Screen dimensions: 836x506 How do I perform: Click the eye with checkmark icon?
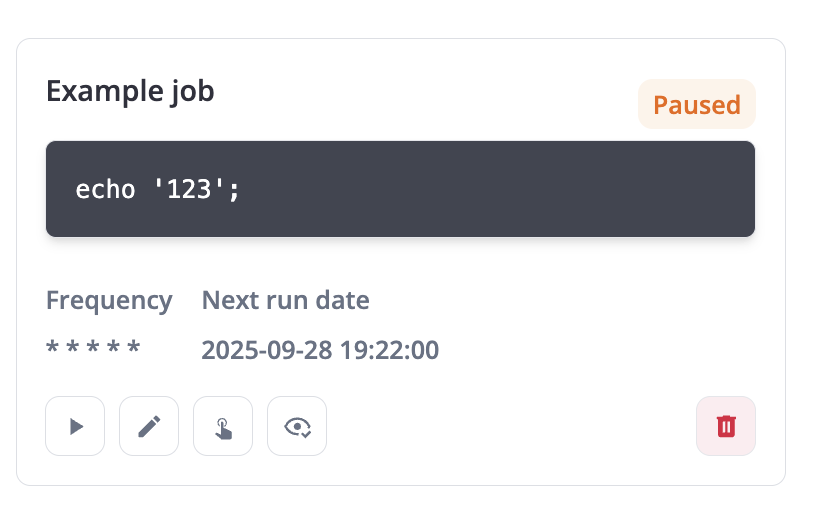coord(297,427)
